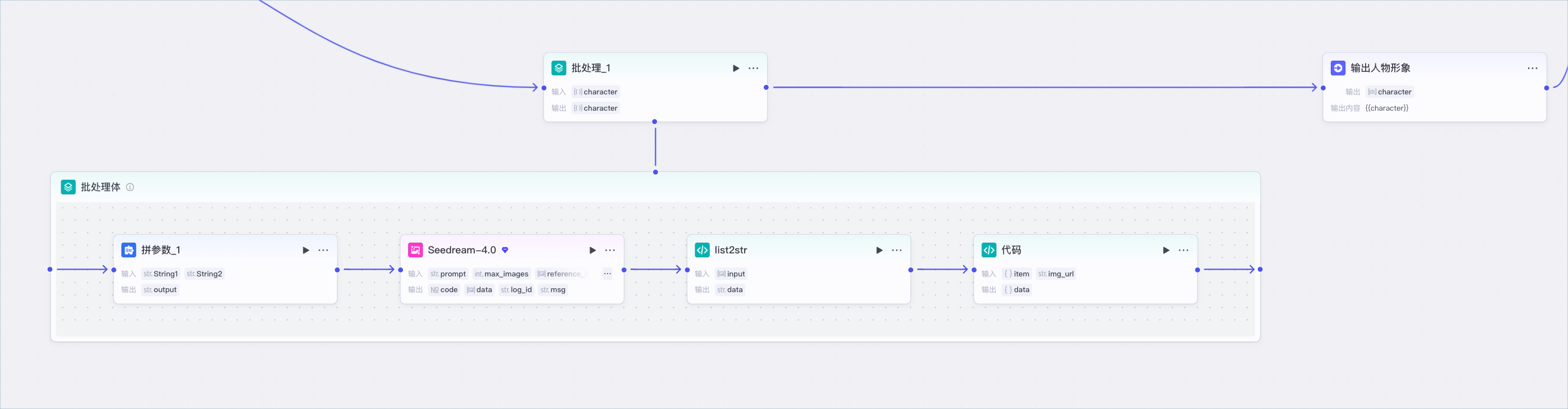Click the 拼参数_1 string icon
This screenshot has width=1568, height=409.
[x=129, y=250]
